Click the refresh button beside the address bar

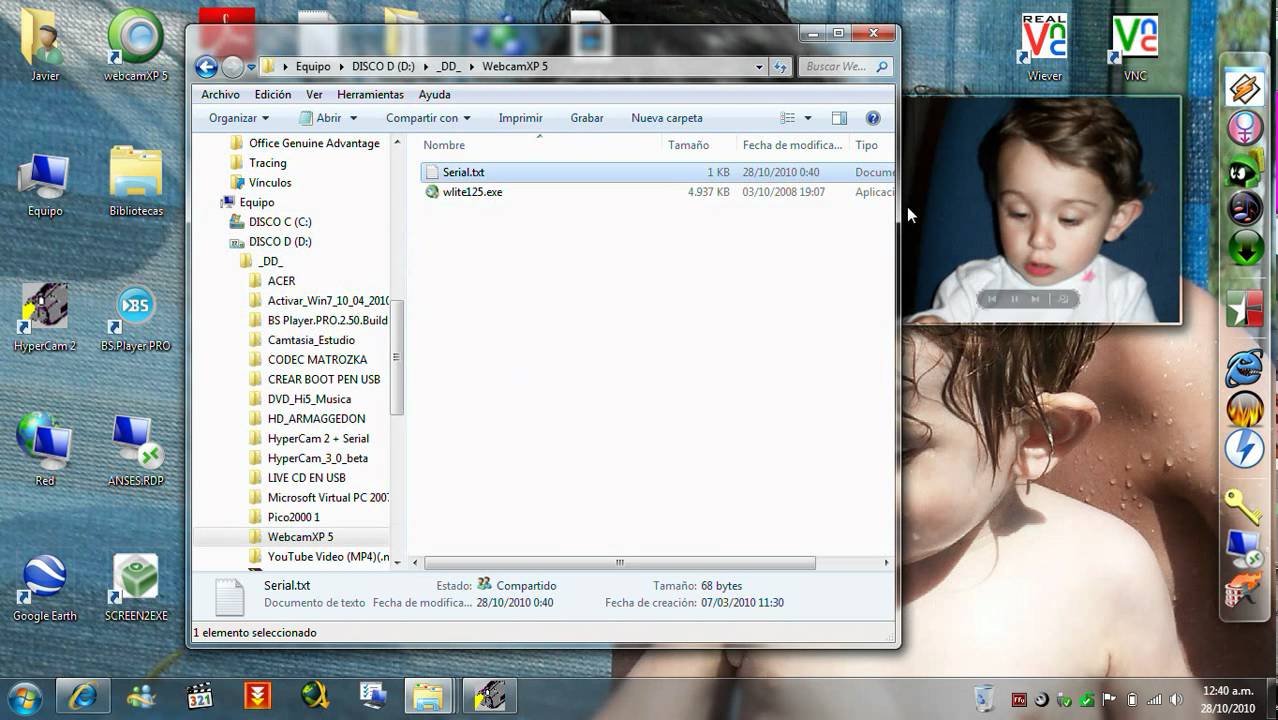(780, 67)
